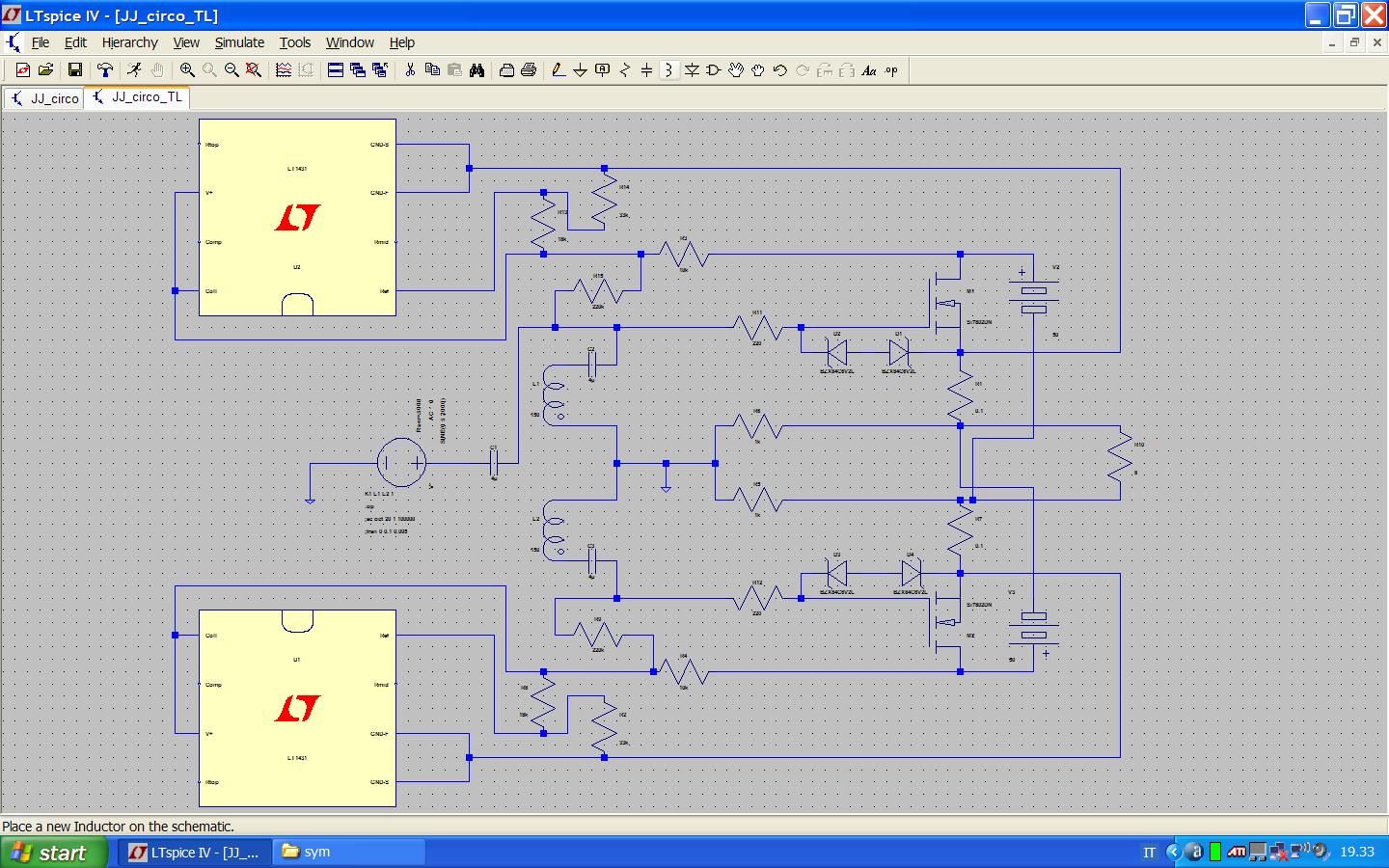1389x868 pixels.
Task: Click the Rotate toolbar icon
Action: 825,70
